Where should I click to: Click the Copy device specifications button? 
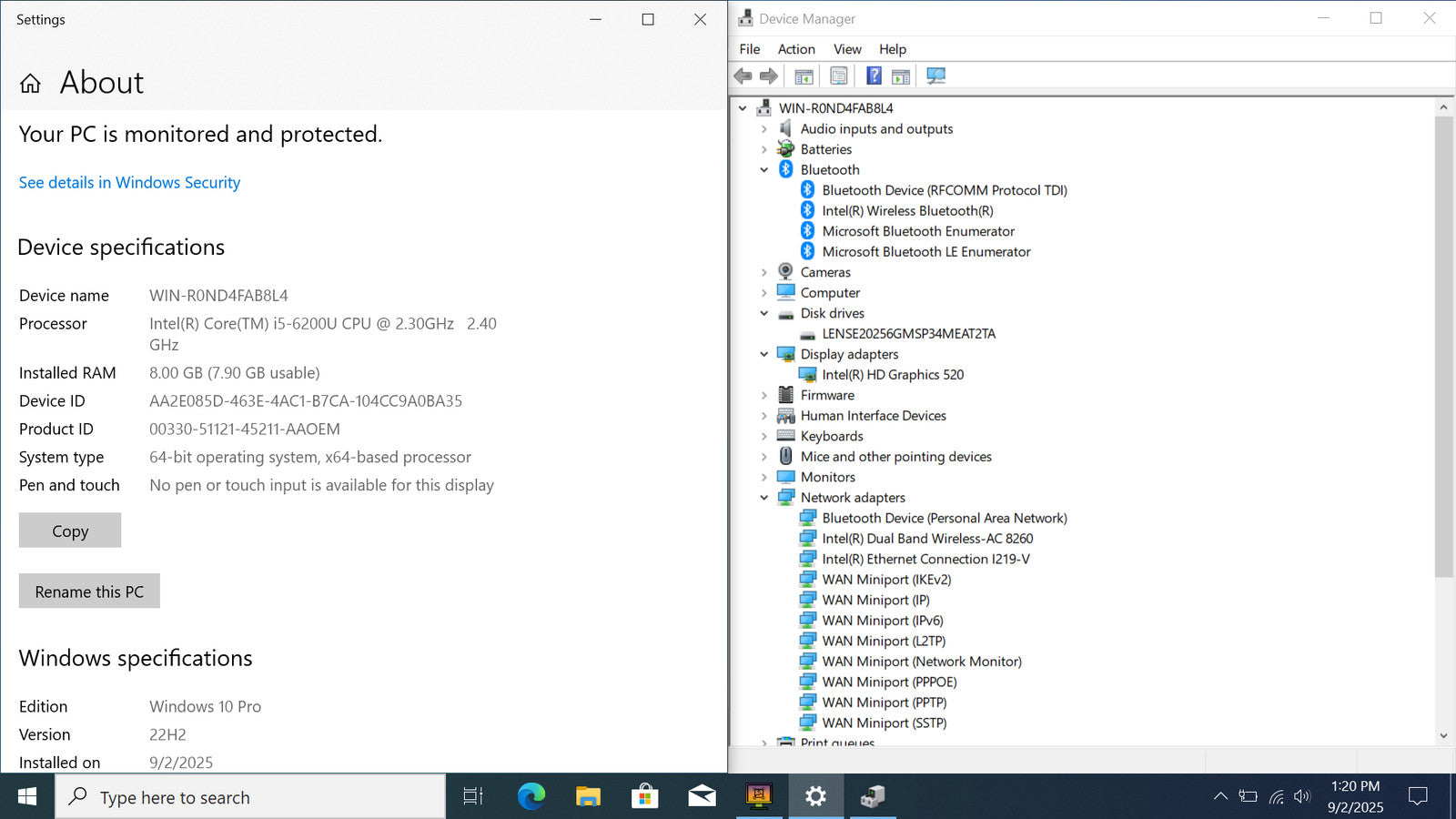click(70, 531)
